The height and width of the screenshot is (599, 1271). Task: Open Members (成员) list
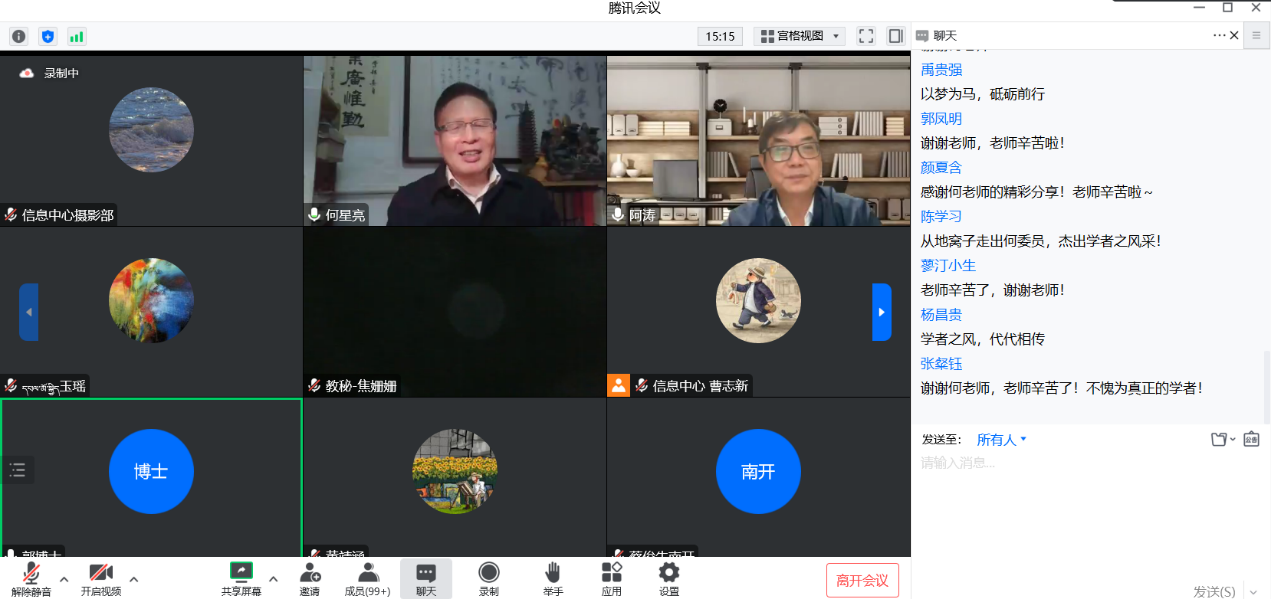point(367,578)
